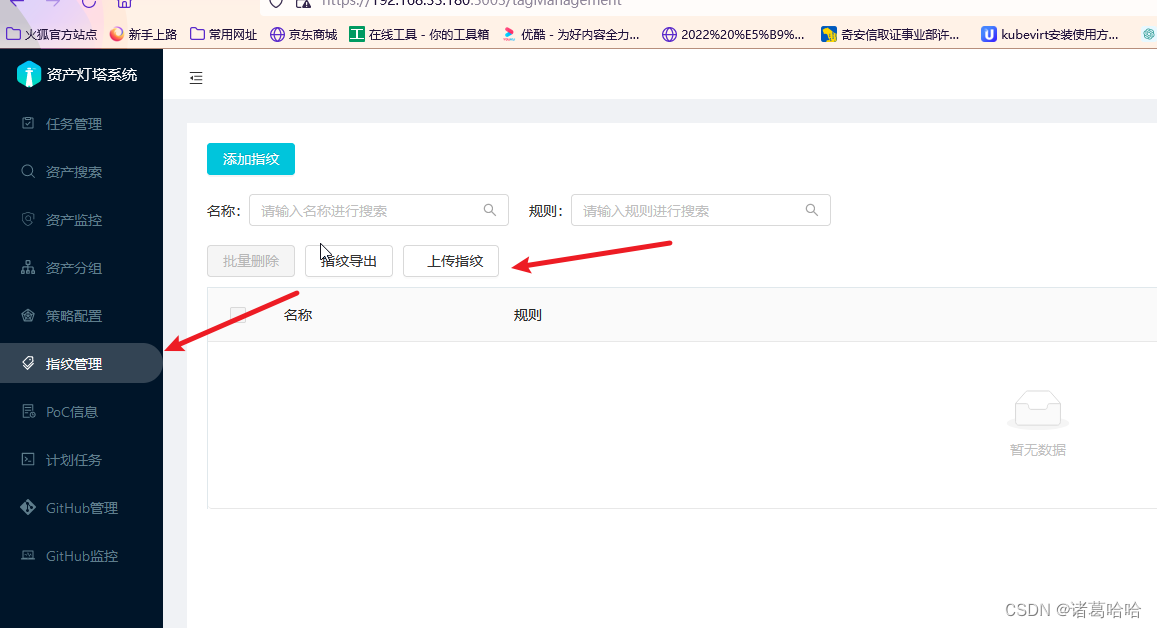Toggle the select-all checkbox in table header

[238, 315]
